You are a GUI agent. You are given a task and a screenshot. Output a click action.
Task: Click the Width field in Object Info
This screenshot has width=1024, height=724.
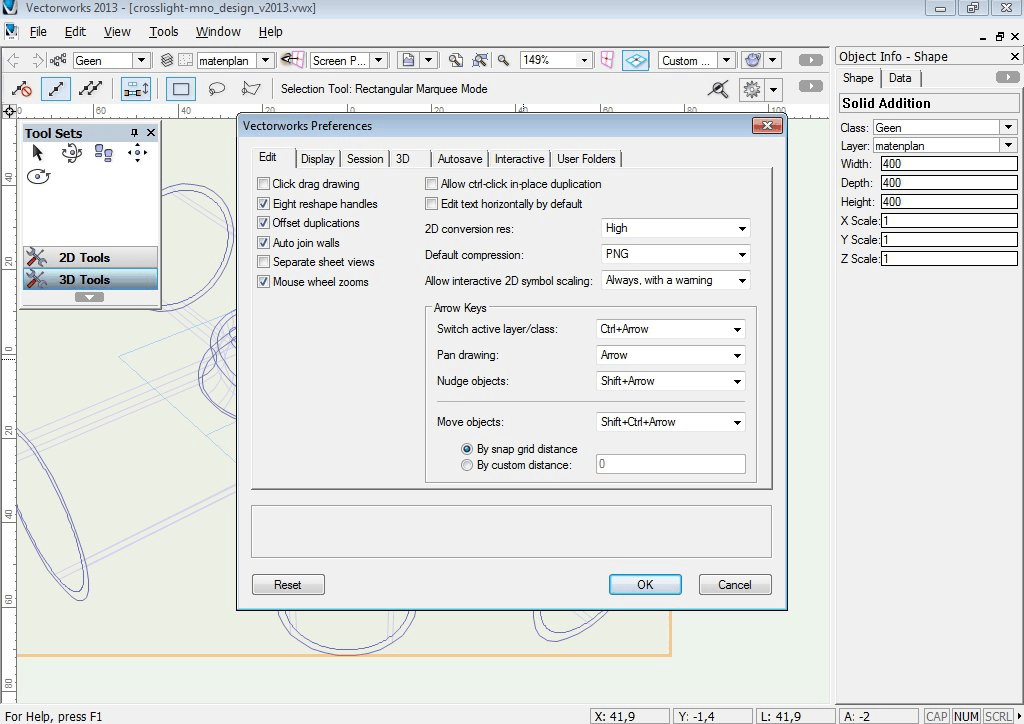point(948,164)
